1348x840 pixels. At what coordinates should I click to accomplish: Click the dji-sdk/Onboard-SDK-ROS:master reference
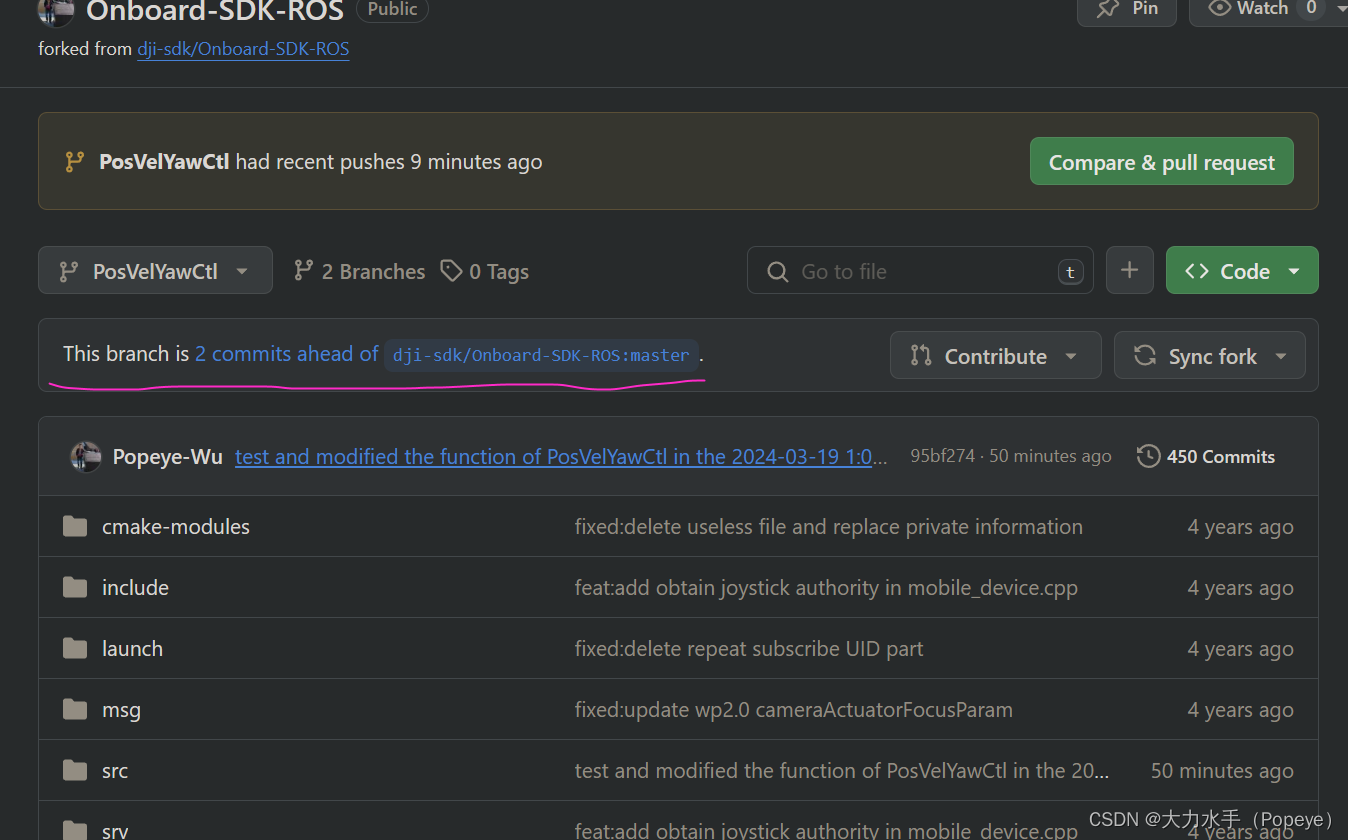(541, 355)
